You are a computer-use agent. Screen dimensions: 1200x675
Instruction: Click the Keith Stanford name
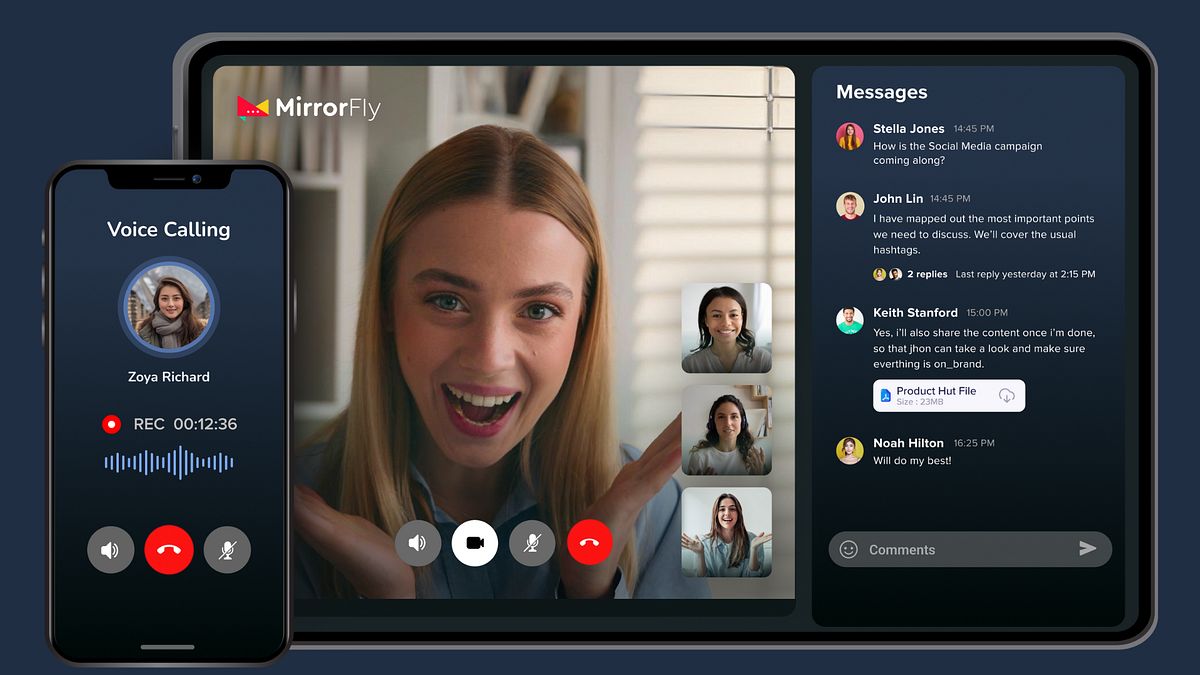[915, 313]
